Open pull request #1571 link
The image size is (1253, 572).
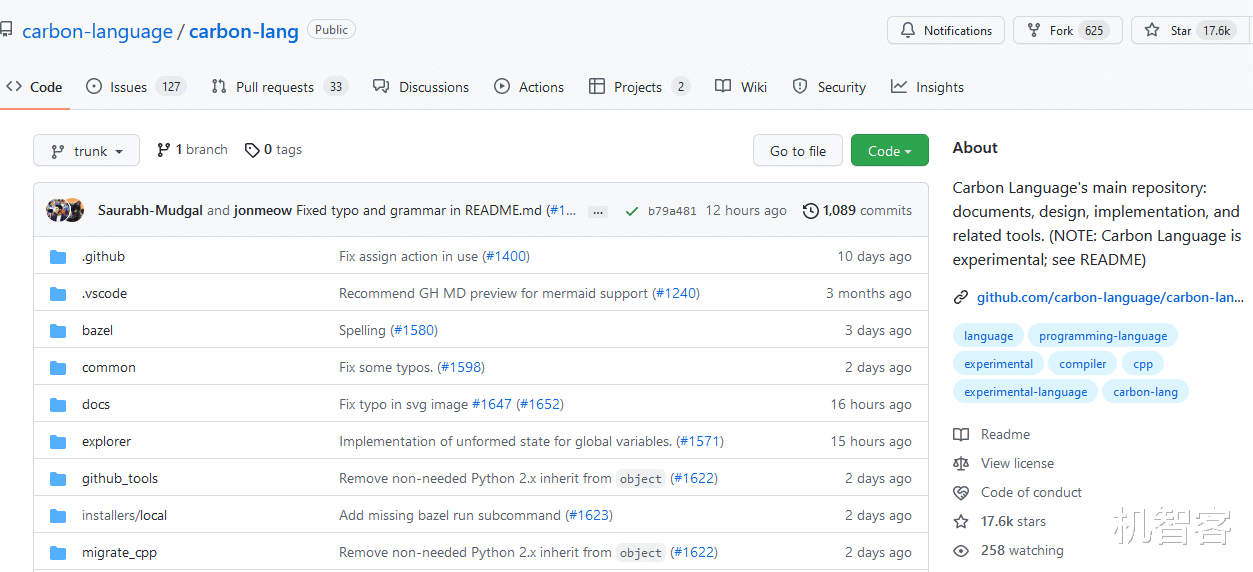700,442
